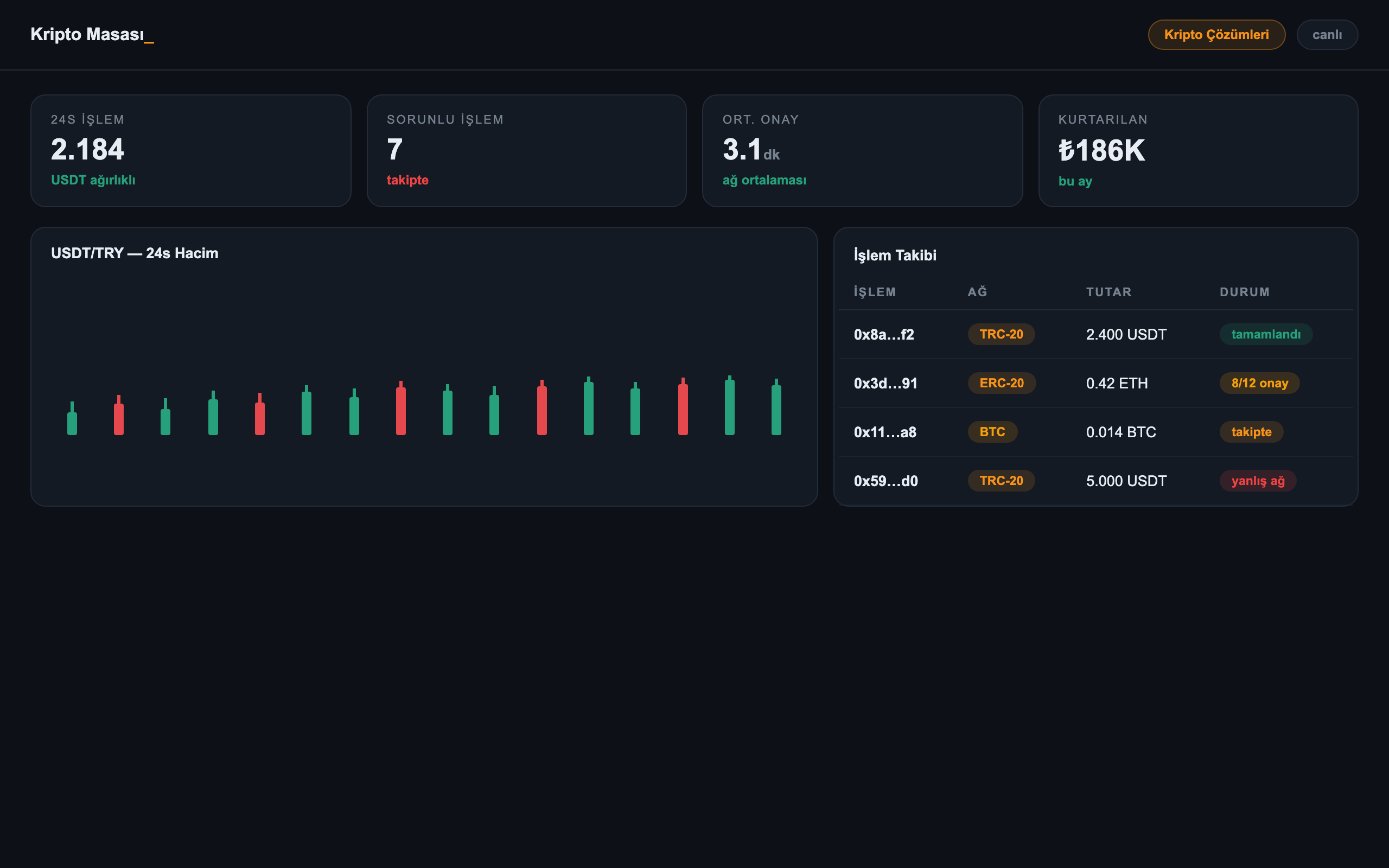Select the last green candlestick in chart

coord(776,407)
